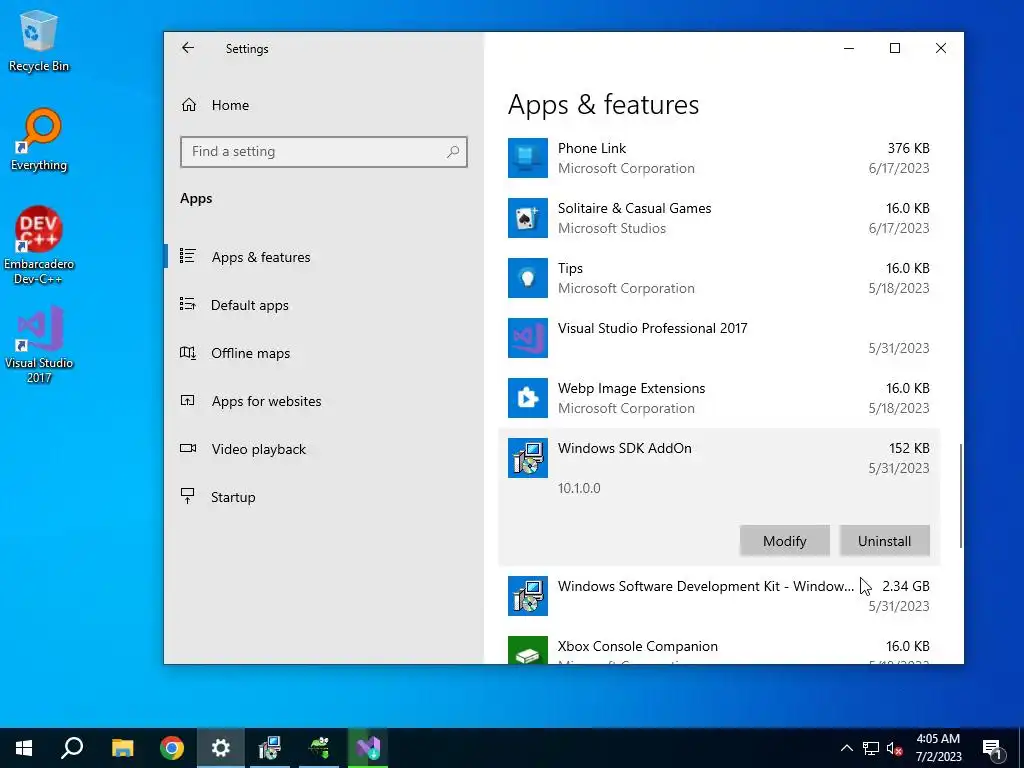Click the Offline maps map icon

click(x=187, y=353)
